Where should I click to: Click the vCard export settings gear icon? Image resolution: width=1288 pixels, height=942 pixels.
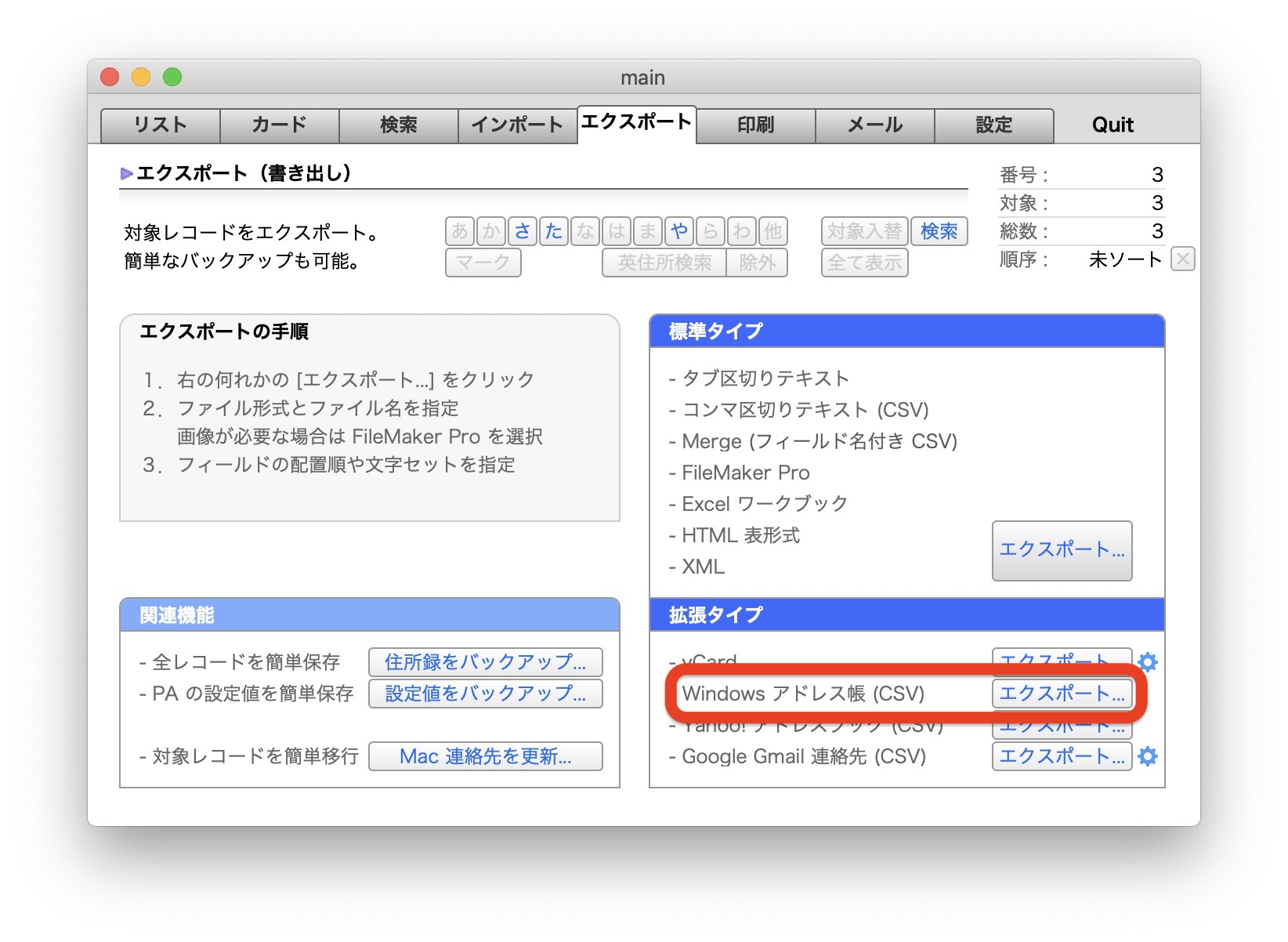pyautogui.click(x=1148, y=661)
